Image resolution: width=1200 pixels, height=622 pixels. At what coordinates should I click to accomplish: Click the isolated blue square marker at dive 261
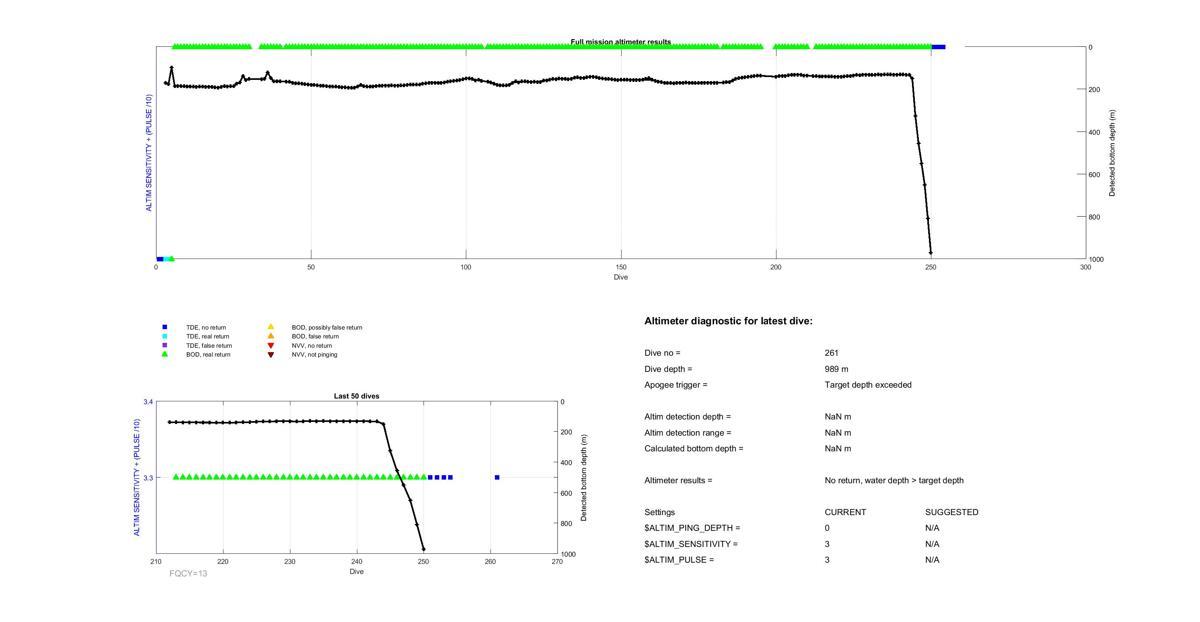[497, 477]
